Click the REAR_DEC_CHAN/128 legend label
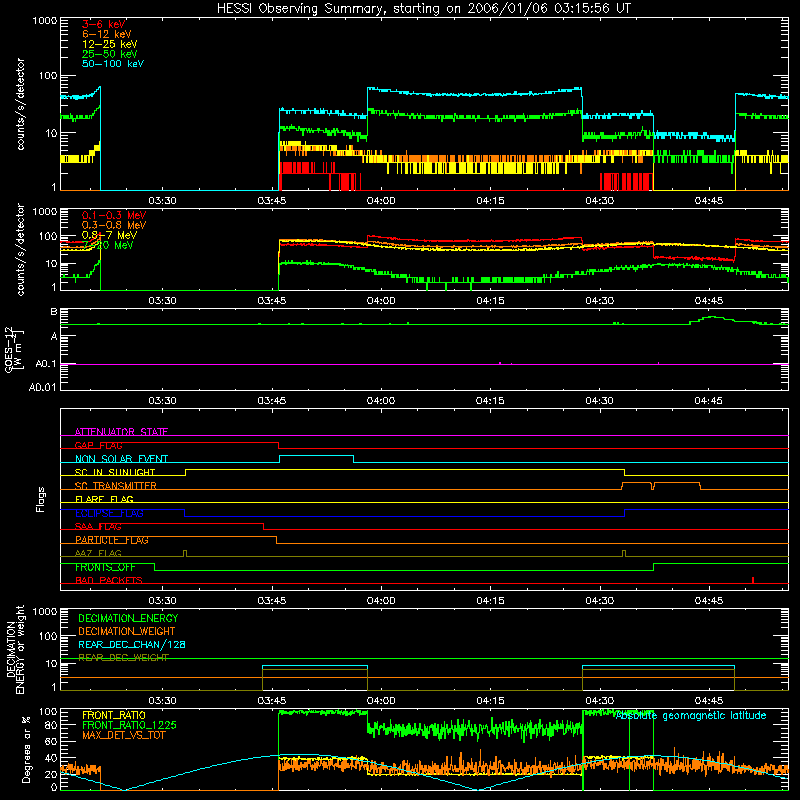 click(x=132, y=645)
